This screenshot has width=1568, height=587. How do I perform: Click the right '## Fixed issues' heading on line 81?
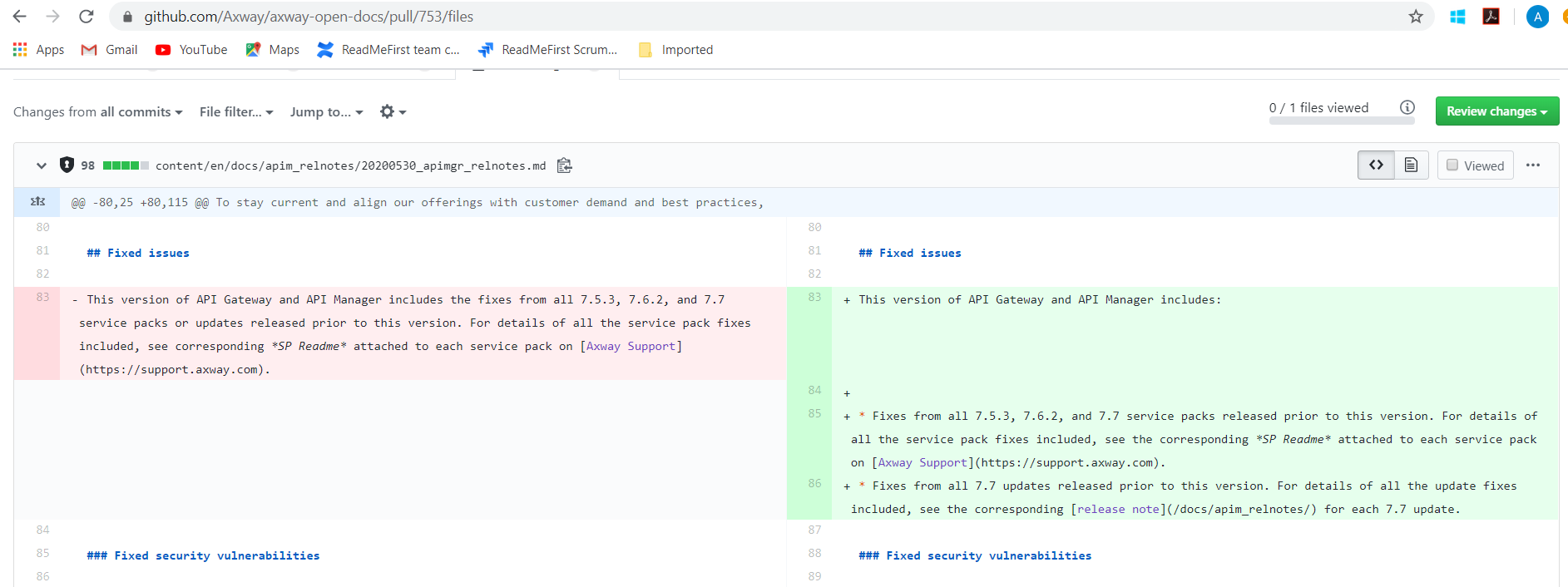910,253
